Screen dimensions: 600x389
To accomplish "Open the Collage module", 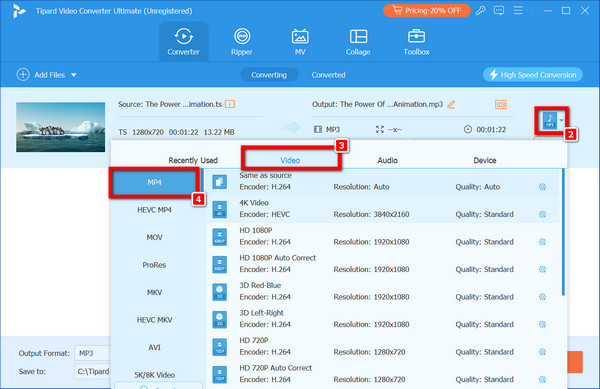I will [x=358, y=42].
